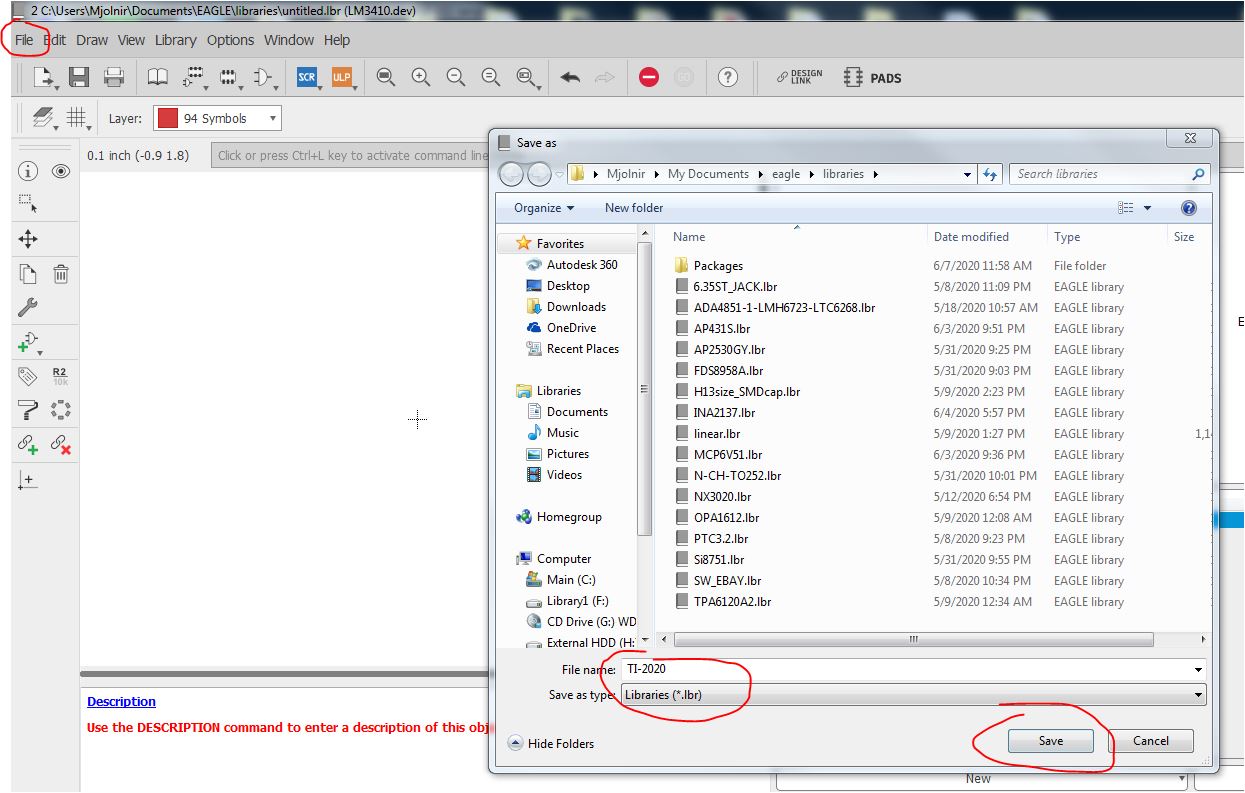
Task: Select the Move tool
Action: point(28,239)
